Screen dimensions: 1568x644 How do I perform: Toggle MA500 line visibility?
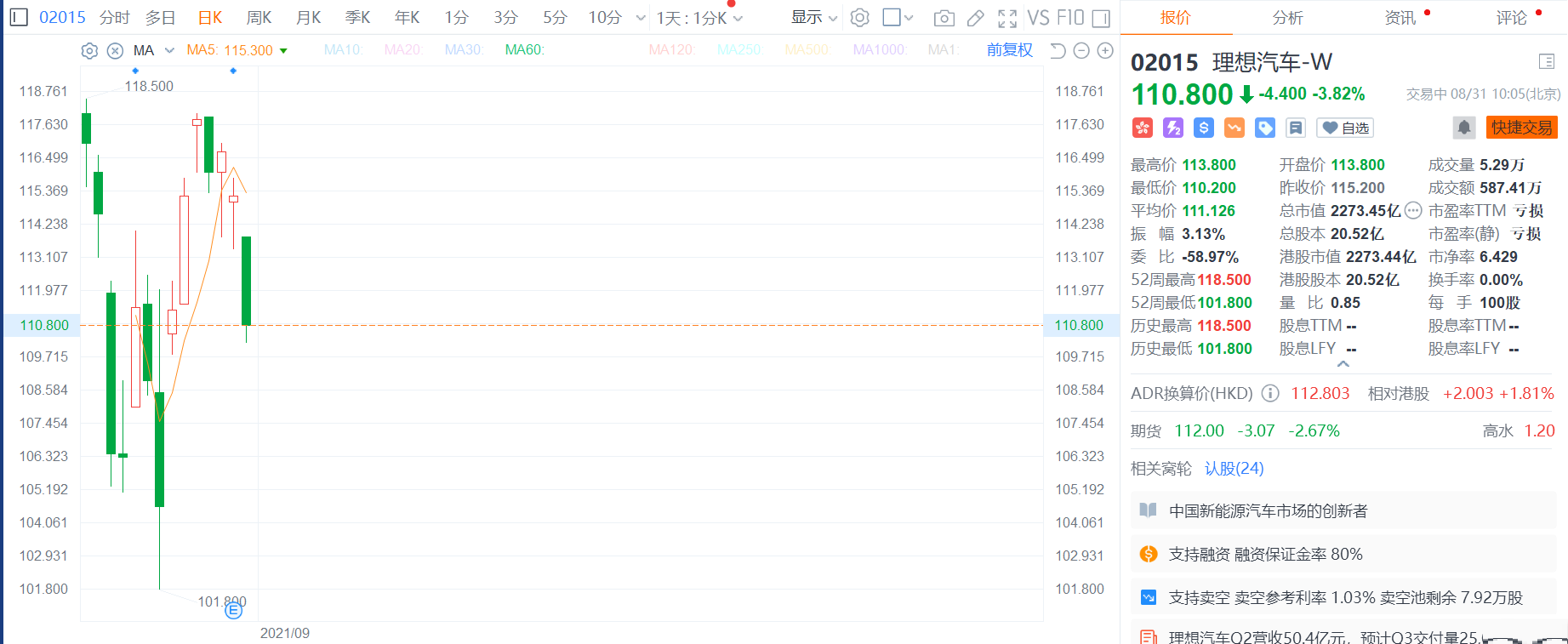807,50
